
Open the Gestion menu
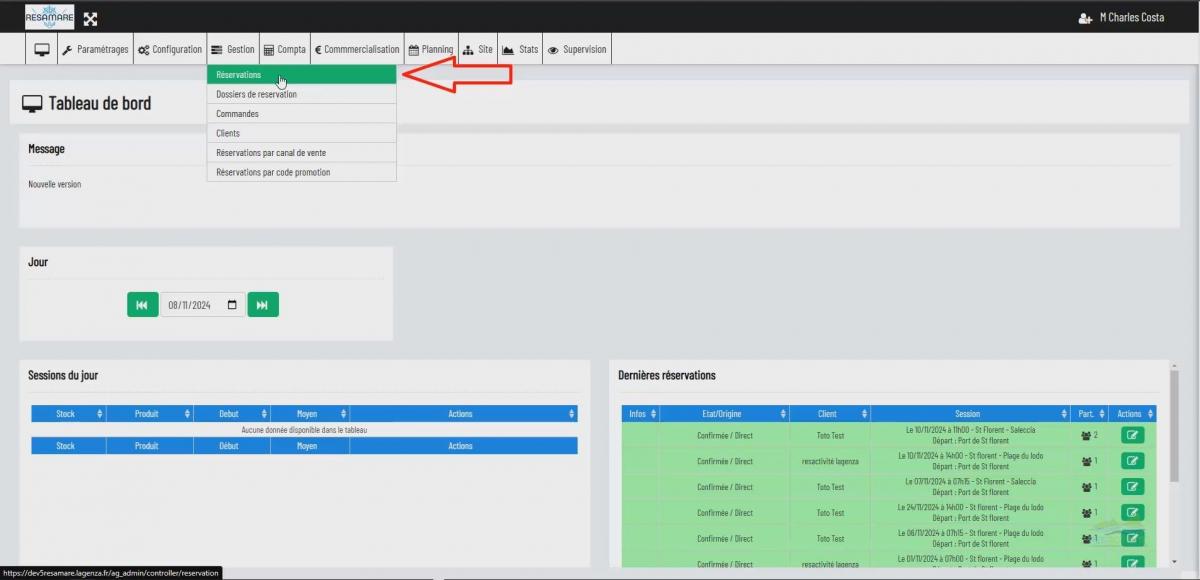[232, 49]
